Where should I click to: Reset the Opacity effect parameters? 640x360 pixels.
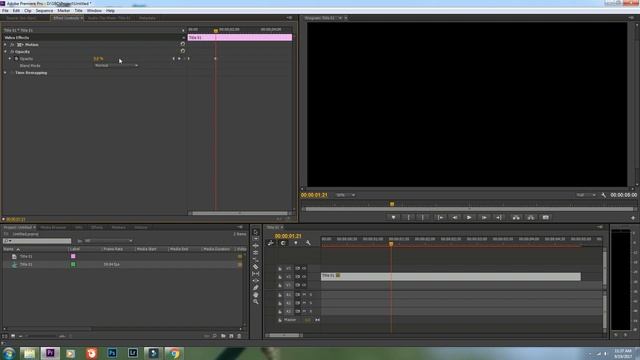(x=182, y=51)
